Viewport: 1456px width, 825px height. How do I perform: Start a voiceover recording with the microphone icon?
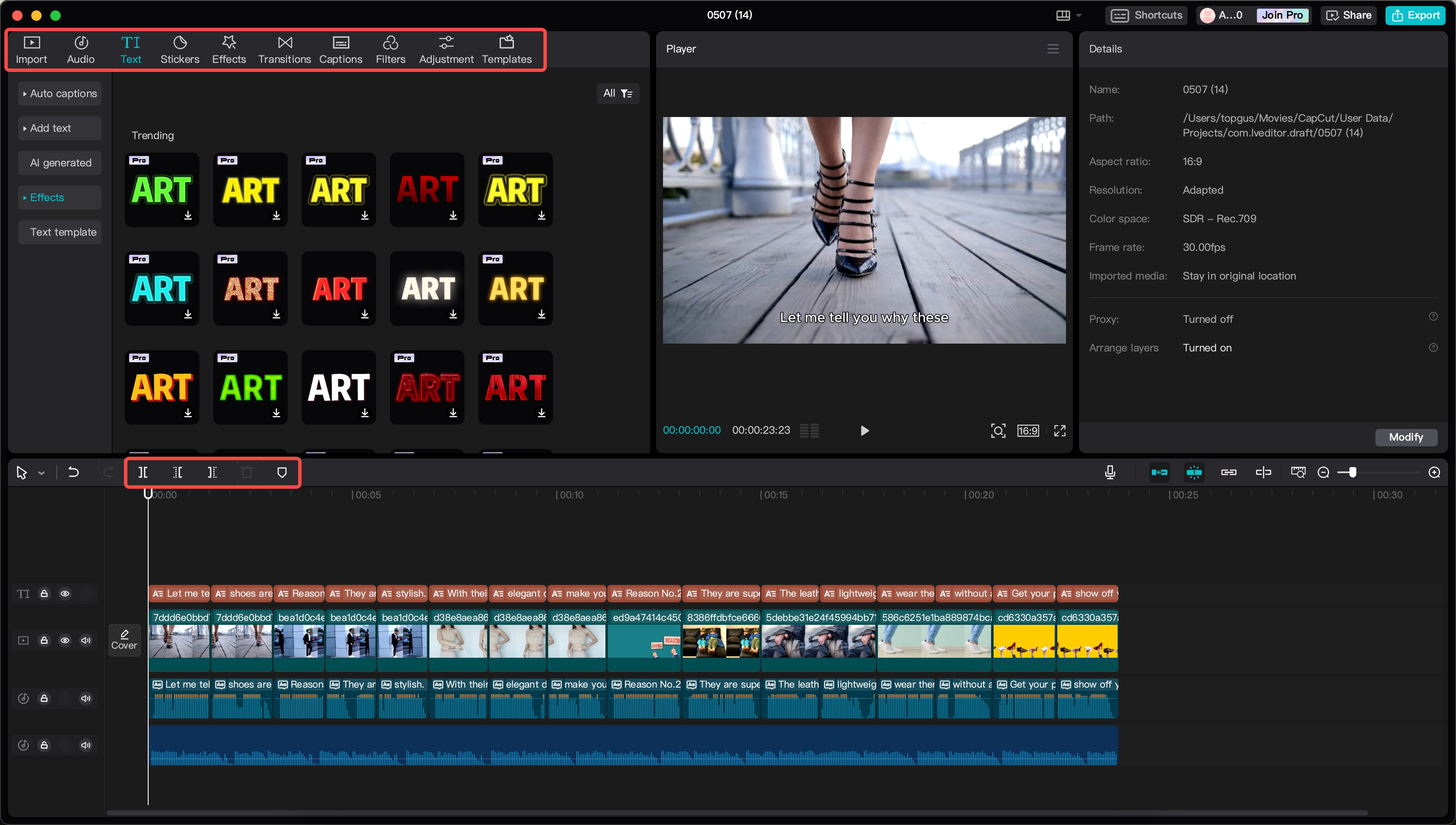pyautogui.click(x=1109, y=471)
